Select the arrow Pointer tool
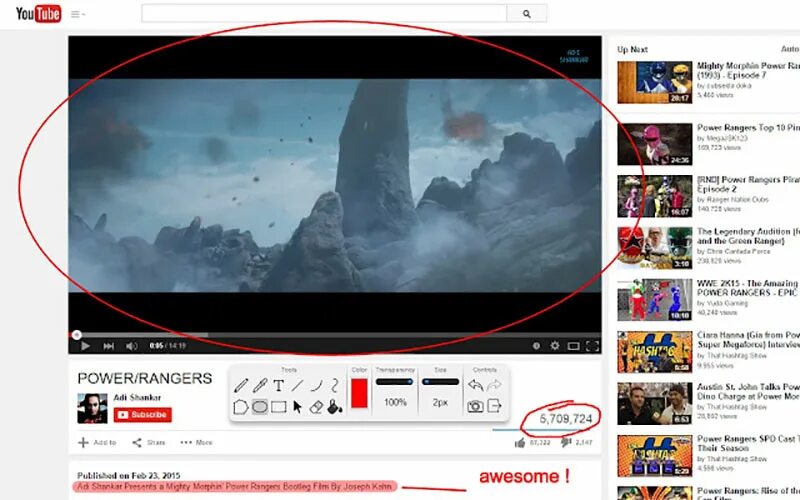 [297, 407]
